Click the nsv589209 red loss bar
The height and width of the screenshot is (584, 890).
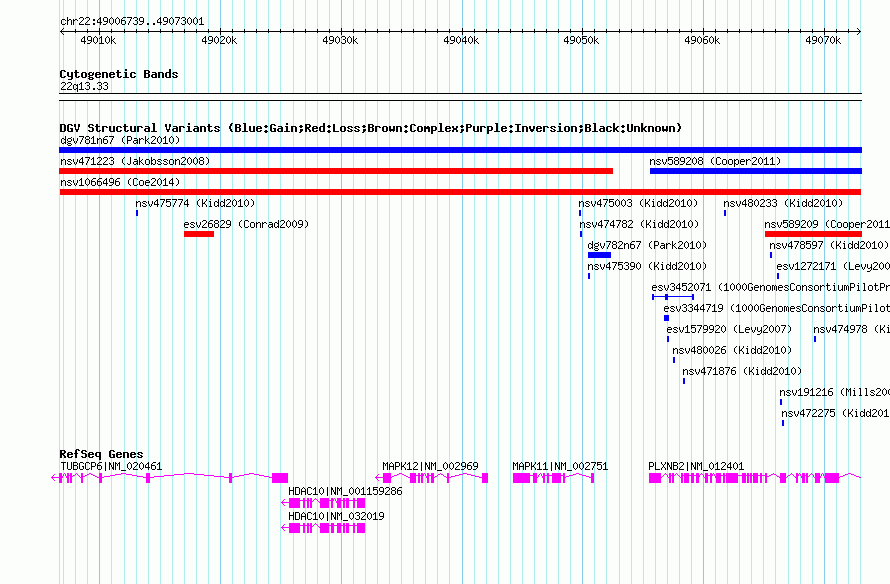pos(813,234)
